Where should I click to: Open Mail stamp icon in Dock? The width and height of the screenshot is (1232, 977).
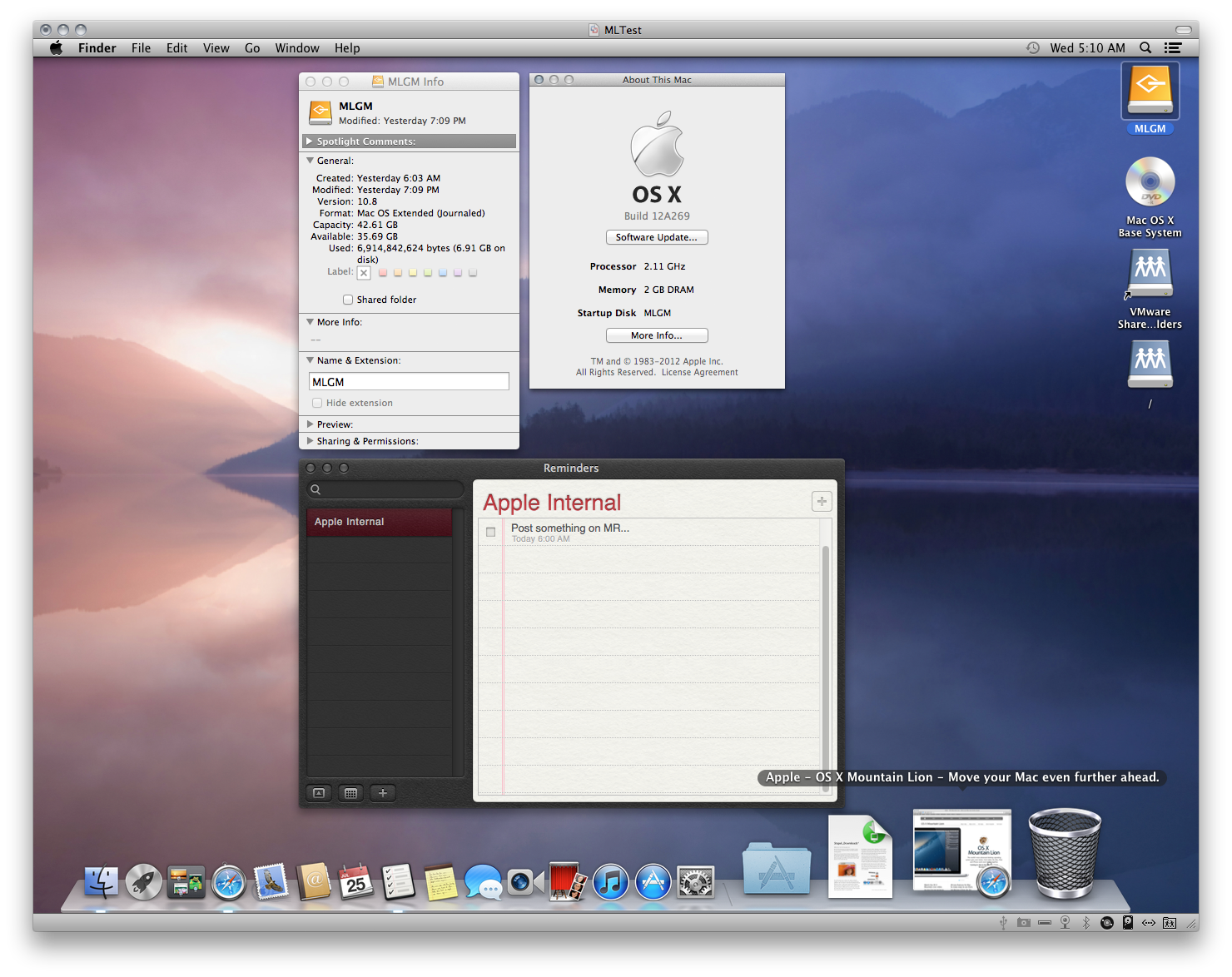(271, 882)
